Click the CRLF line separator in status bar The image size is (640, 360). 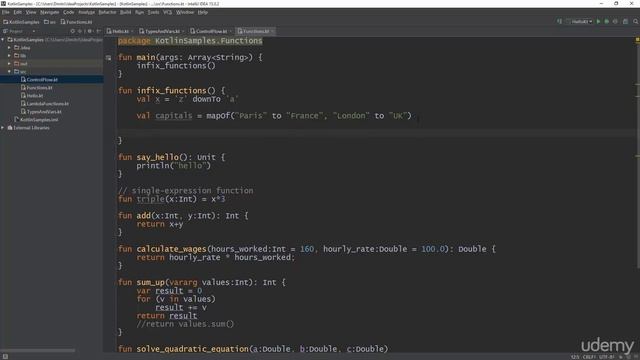tap(589, 357)
